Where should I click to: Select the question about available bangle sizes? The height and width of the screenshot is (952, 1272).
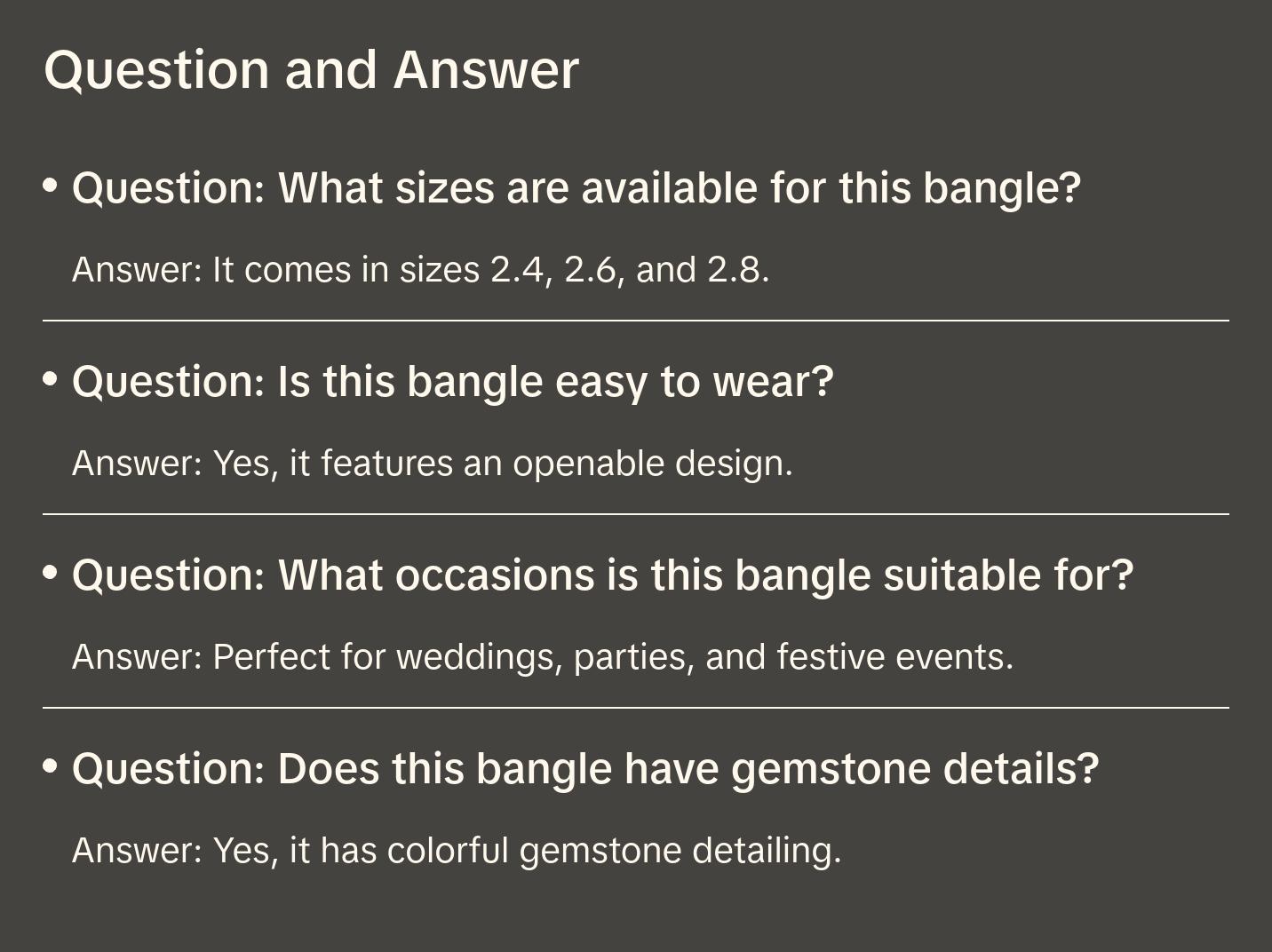[x=576, y=188]
